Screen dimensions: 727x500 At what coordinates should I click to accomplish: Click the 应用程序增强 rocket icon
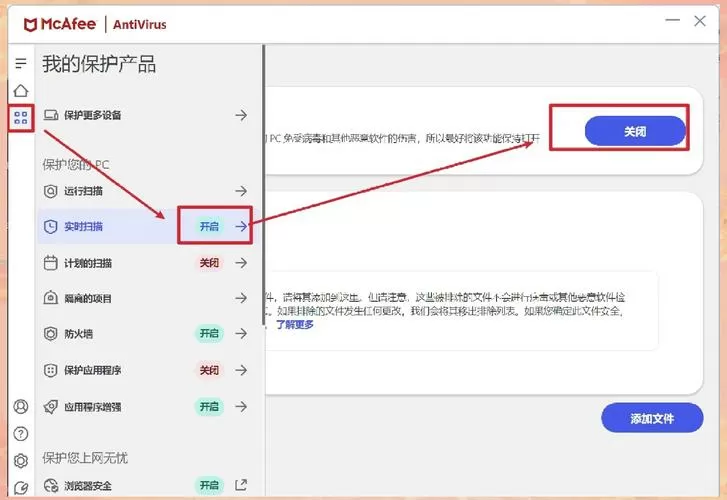pos(51,407)
